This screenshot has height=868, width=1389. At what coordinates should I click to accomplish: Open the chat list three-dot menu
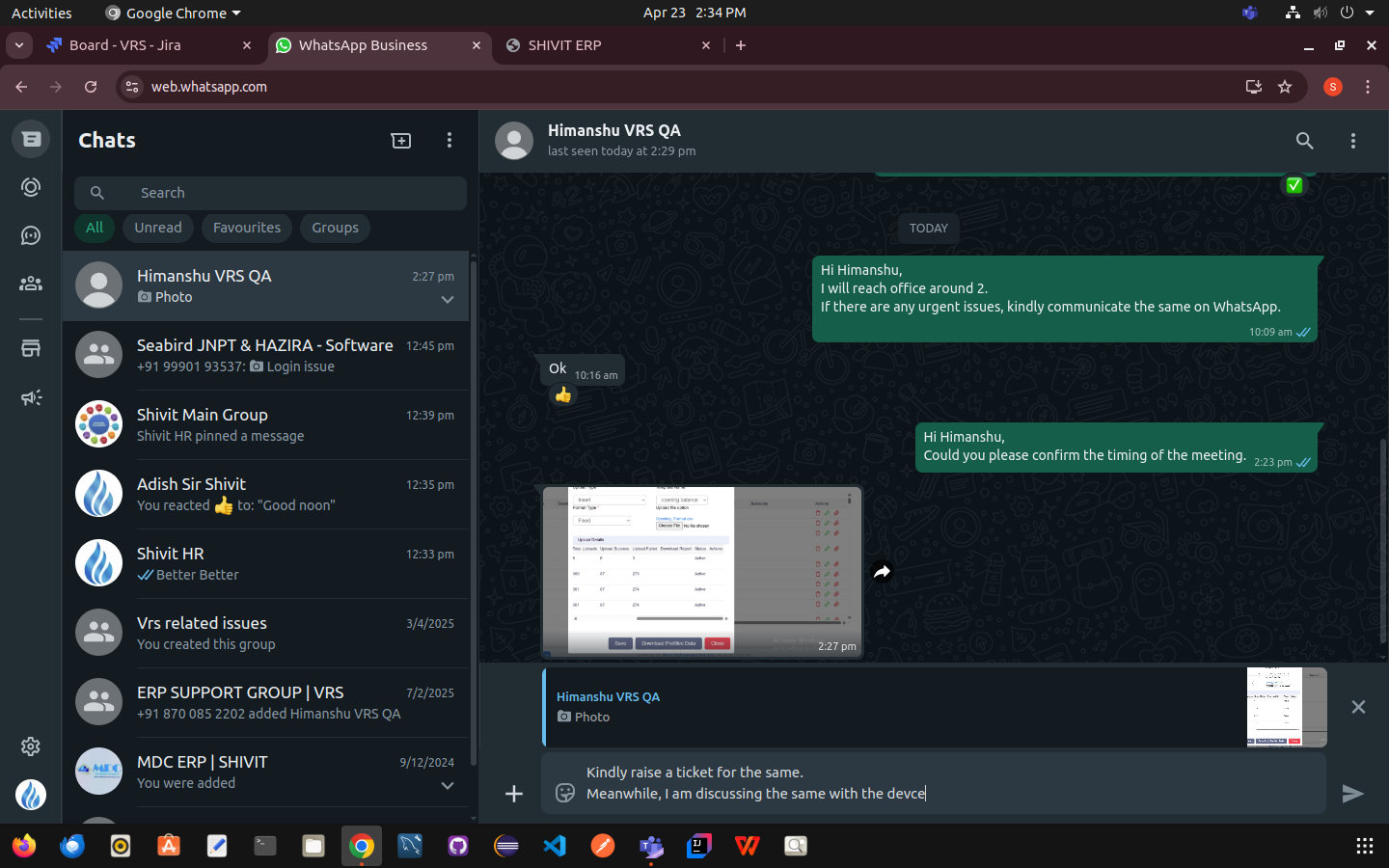[449, 141]
